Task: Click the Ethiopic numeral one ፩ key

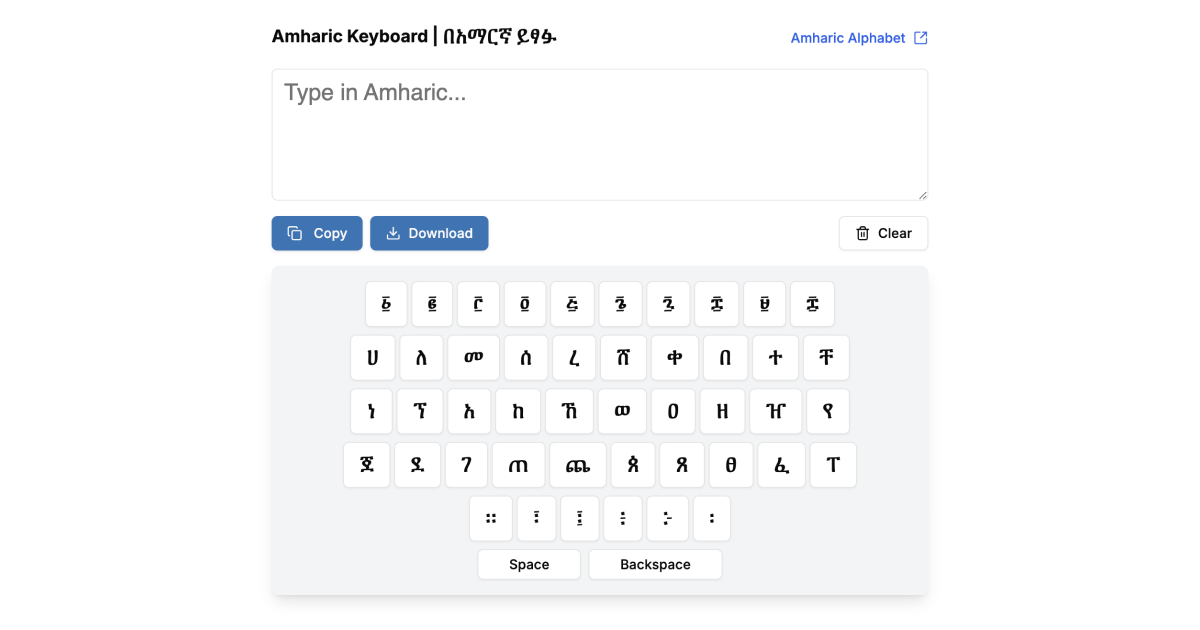Action: click(x=386, y=304)
